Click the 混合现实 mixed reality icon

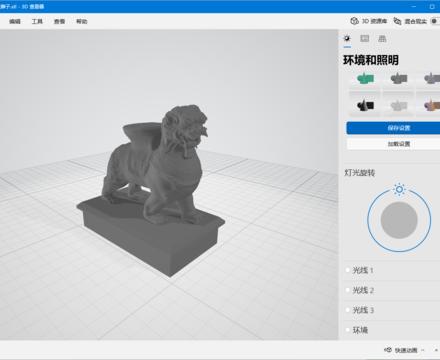coord(397,21)
